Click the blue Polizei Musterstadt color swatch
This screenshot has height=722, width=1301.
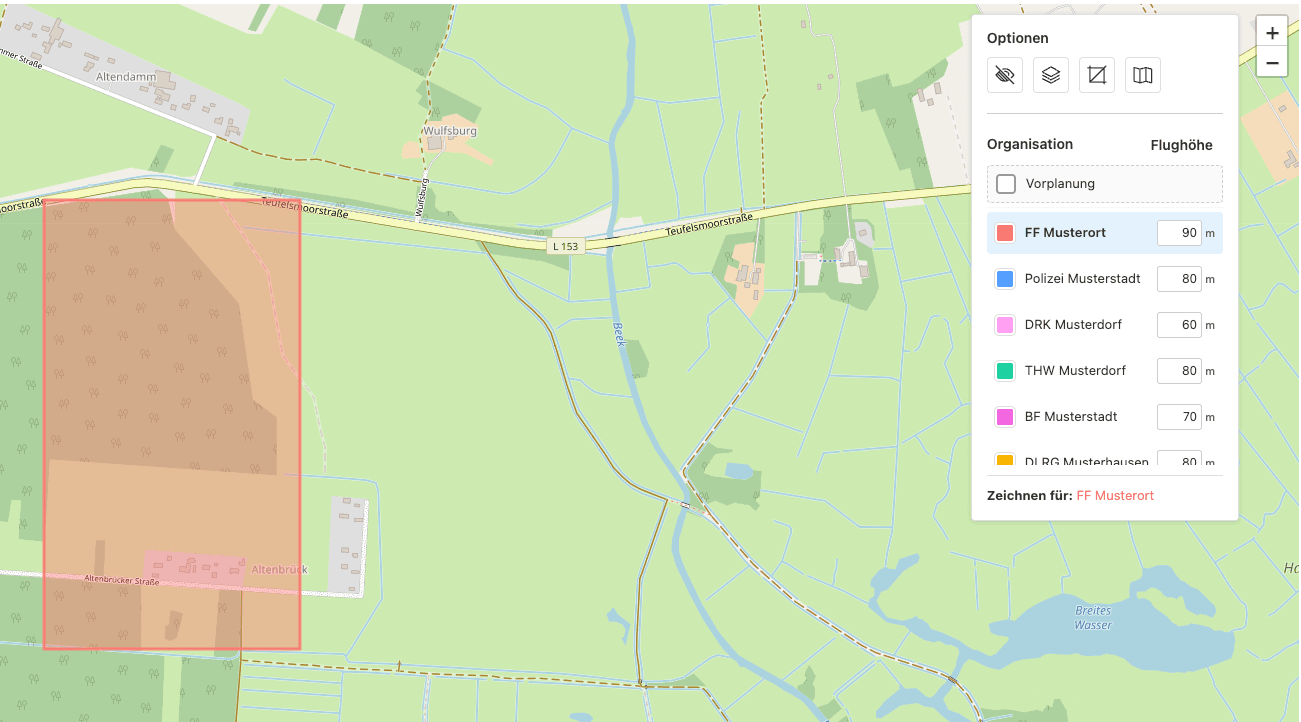pyautogui.click(x=1006, y=279)
